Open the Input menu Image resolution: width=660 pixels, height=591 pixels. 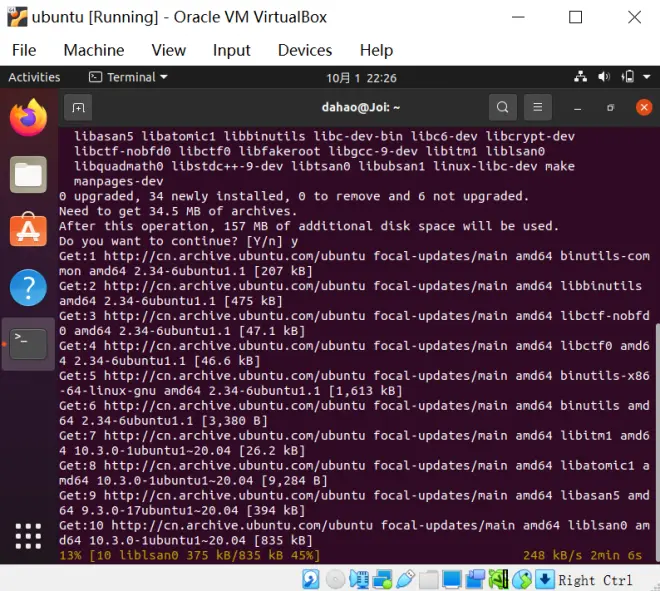coord(232,50)
